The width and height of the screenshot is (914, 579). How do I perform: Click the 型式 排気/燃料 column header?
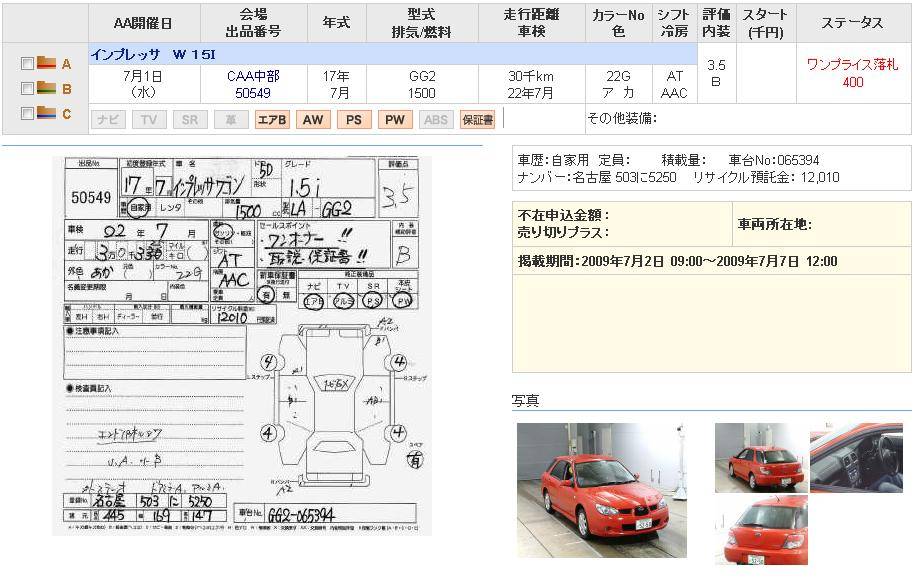pyautogui.click(x=421, y=23)
